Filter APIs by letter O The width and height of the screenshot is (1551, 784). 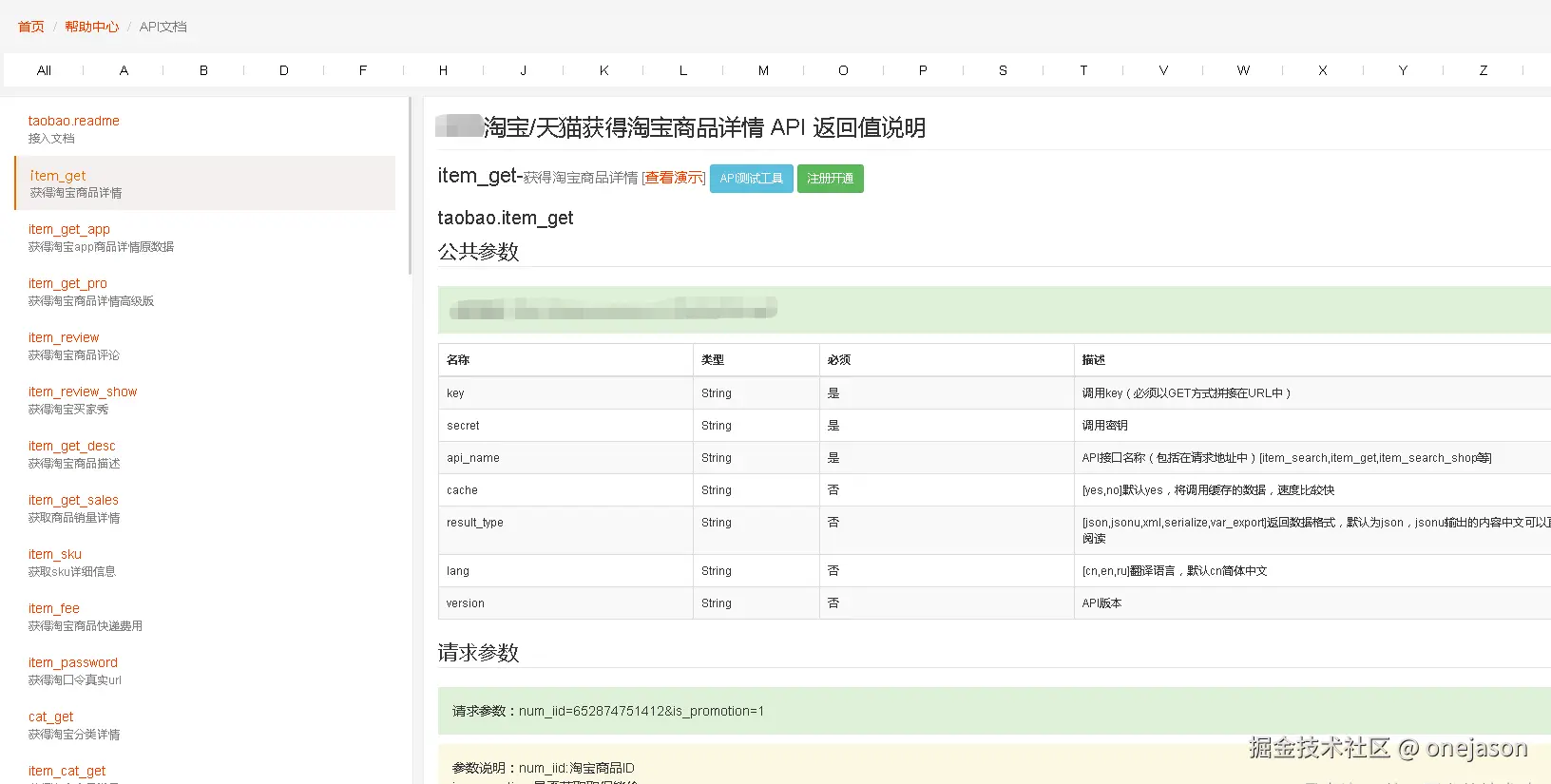tap(843, 70)
